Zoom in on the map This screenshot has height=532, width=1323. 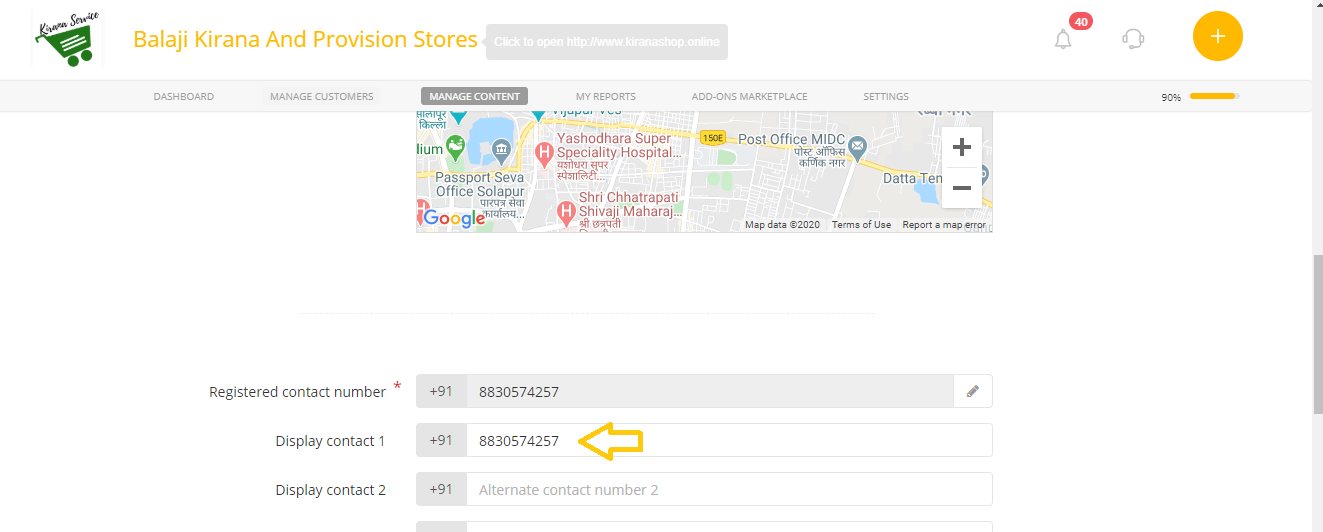point(962,148)
